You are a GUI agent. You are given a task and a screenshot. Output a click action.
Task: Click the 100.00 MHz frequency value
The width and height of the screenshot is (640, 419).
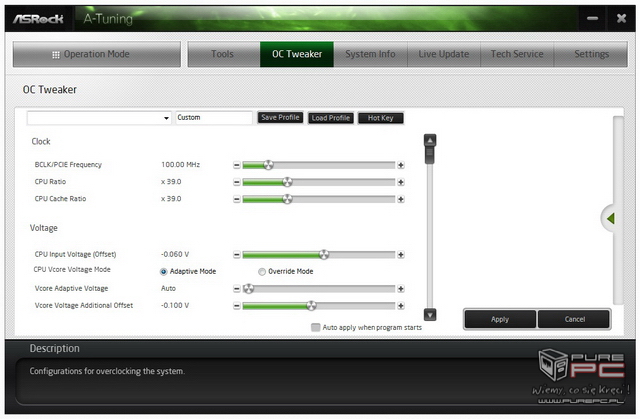tap(180, 165)
